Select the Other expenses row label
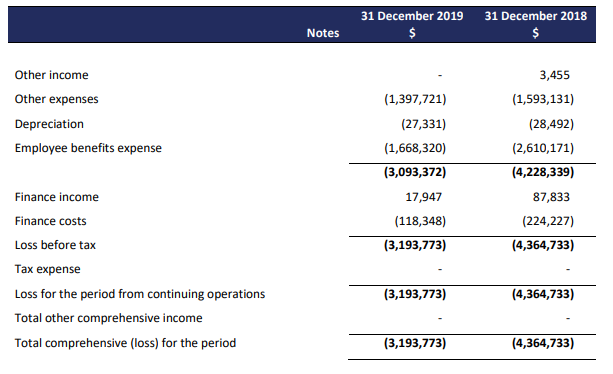 (57, 99)
